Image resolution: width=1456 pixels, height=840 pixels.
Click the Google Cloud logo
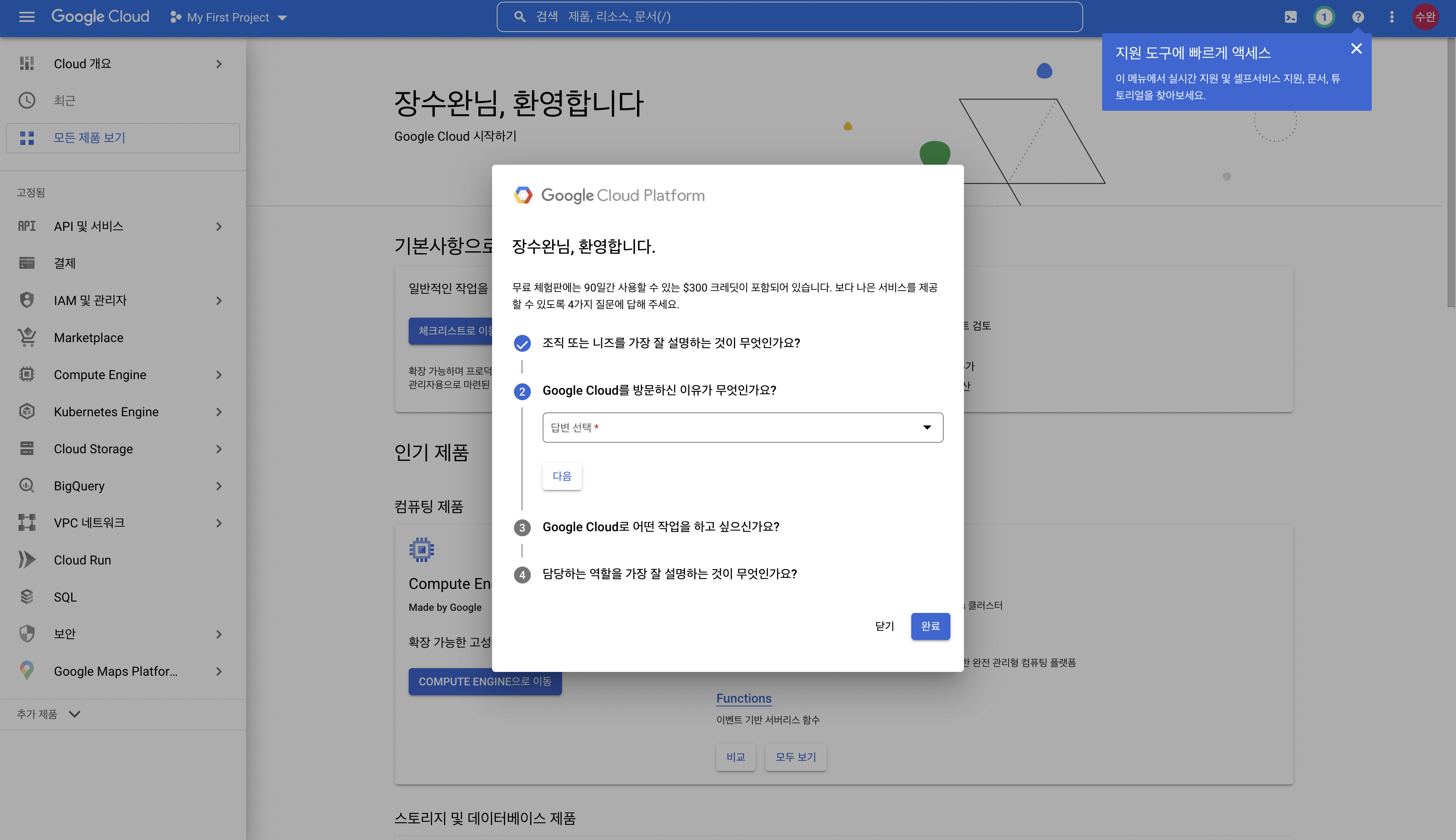[x=100, y=17]
